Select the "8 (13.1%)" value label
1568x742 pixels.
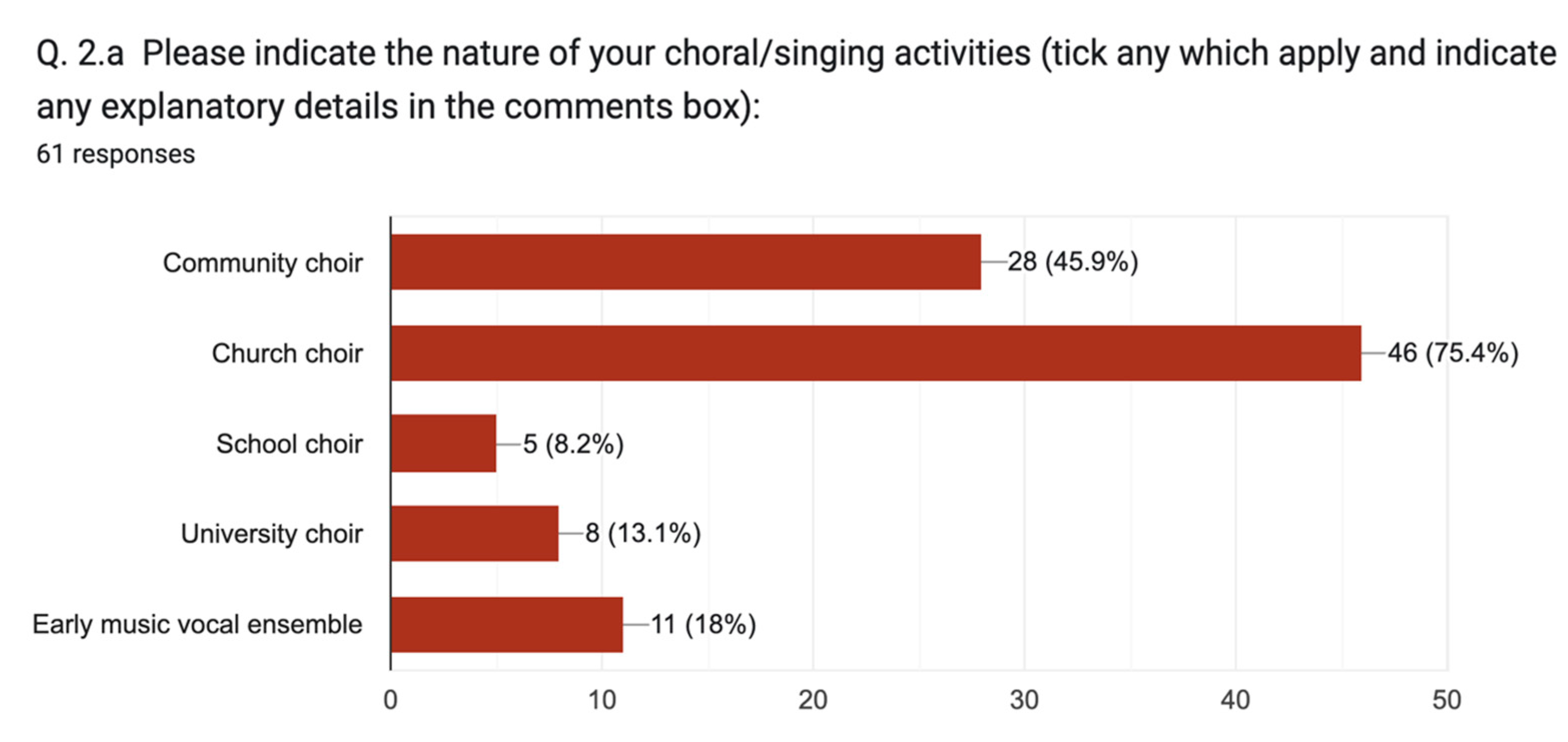(x=643, y=533)
